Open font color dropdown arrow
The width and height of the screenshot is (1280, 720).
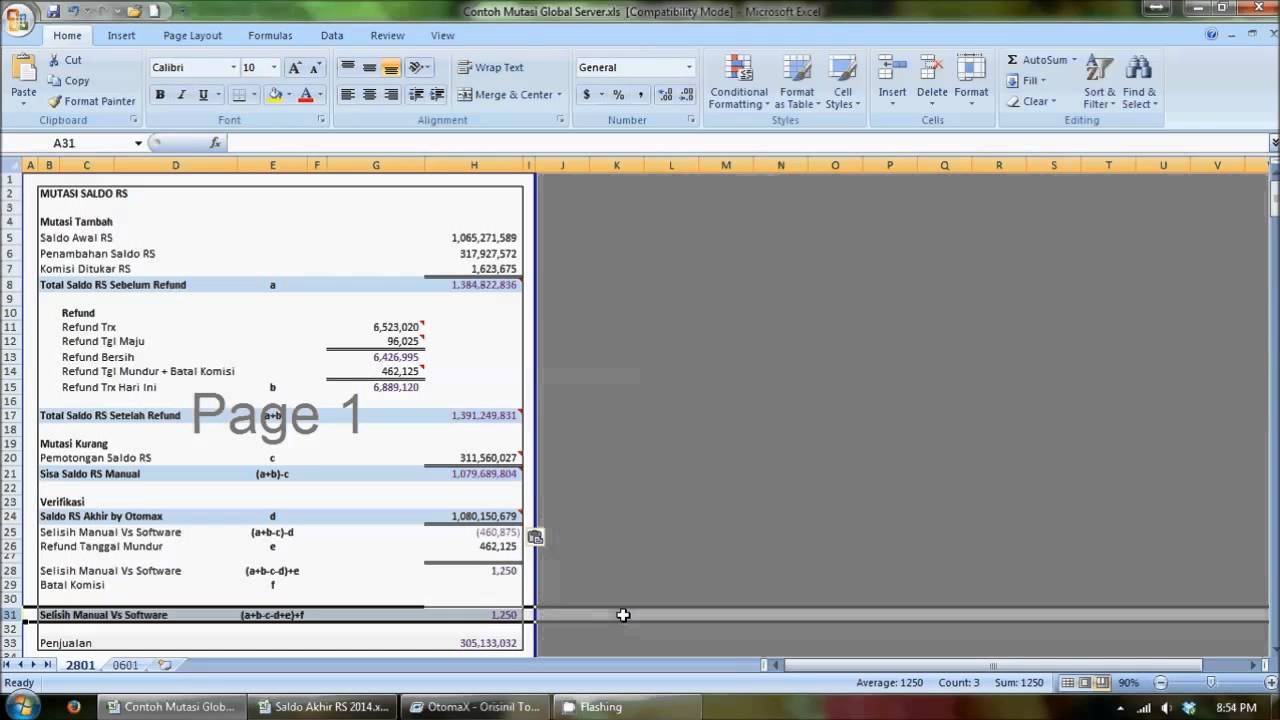pyautogui.click(x=320, y=95)
